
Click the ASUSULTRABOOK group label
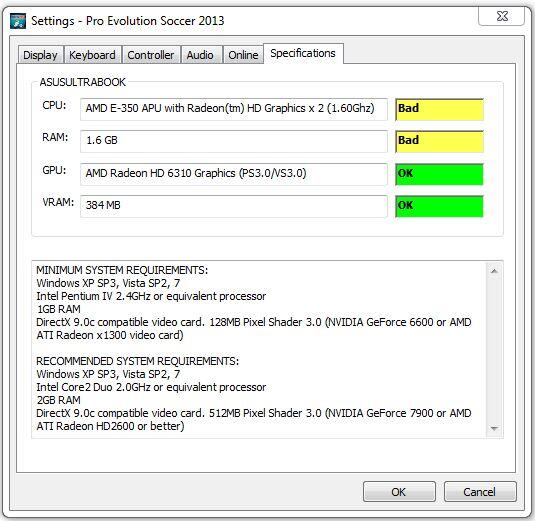83,82
